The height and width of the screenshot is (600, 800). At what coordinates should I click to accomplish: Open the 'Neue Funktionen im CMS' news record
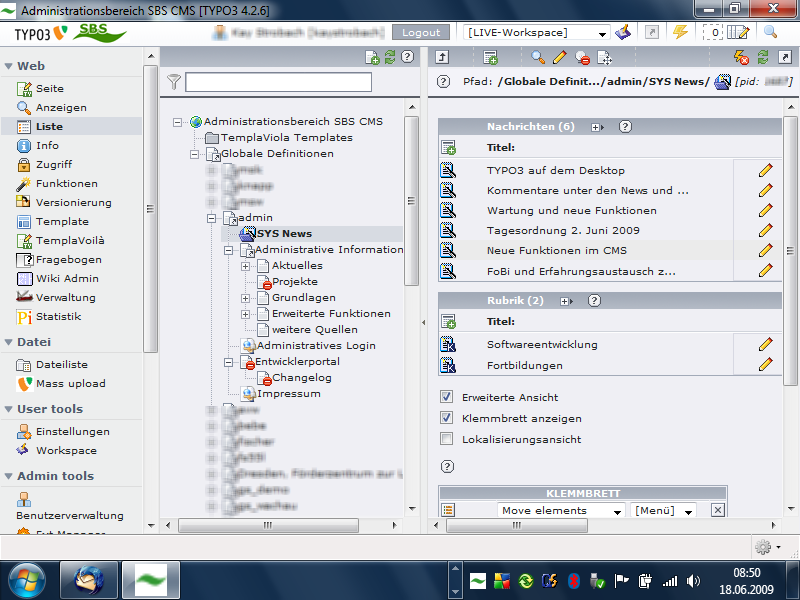pos(557,250)
